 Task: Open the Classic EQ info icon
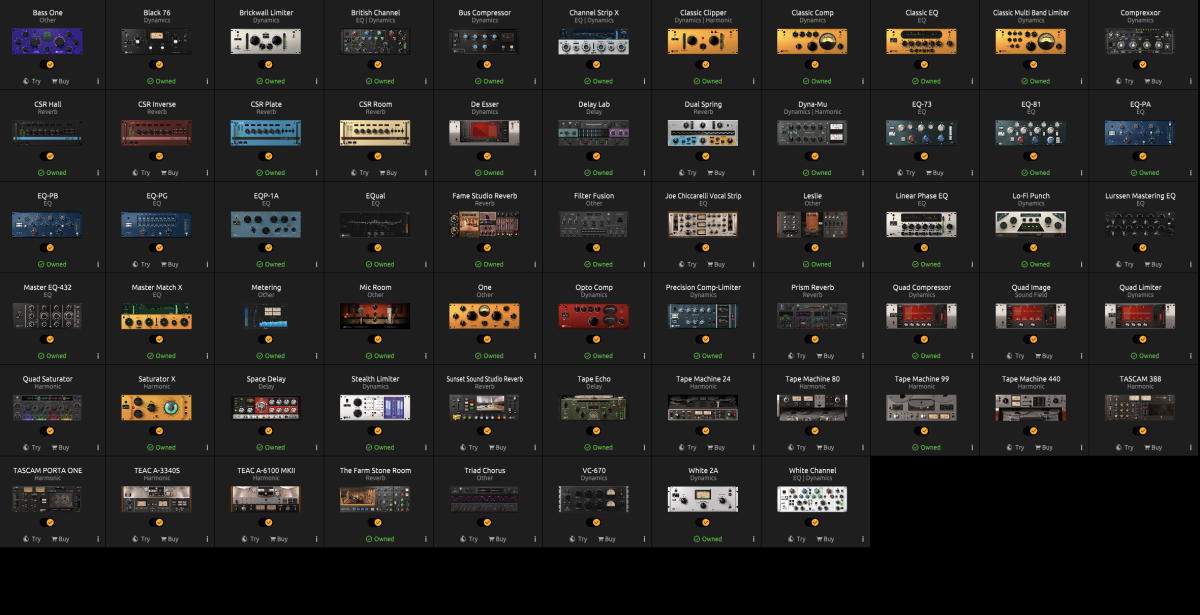tap(973, 81)
